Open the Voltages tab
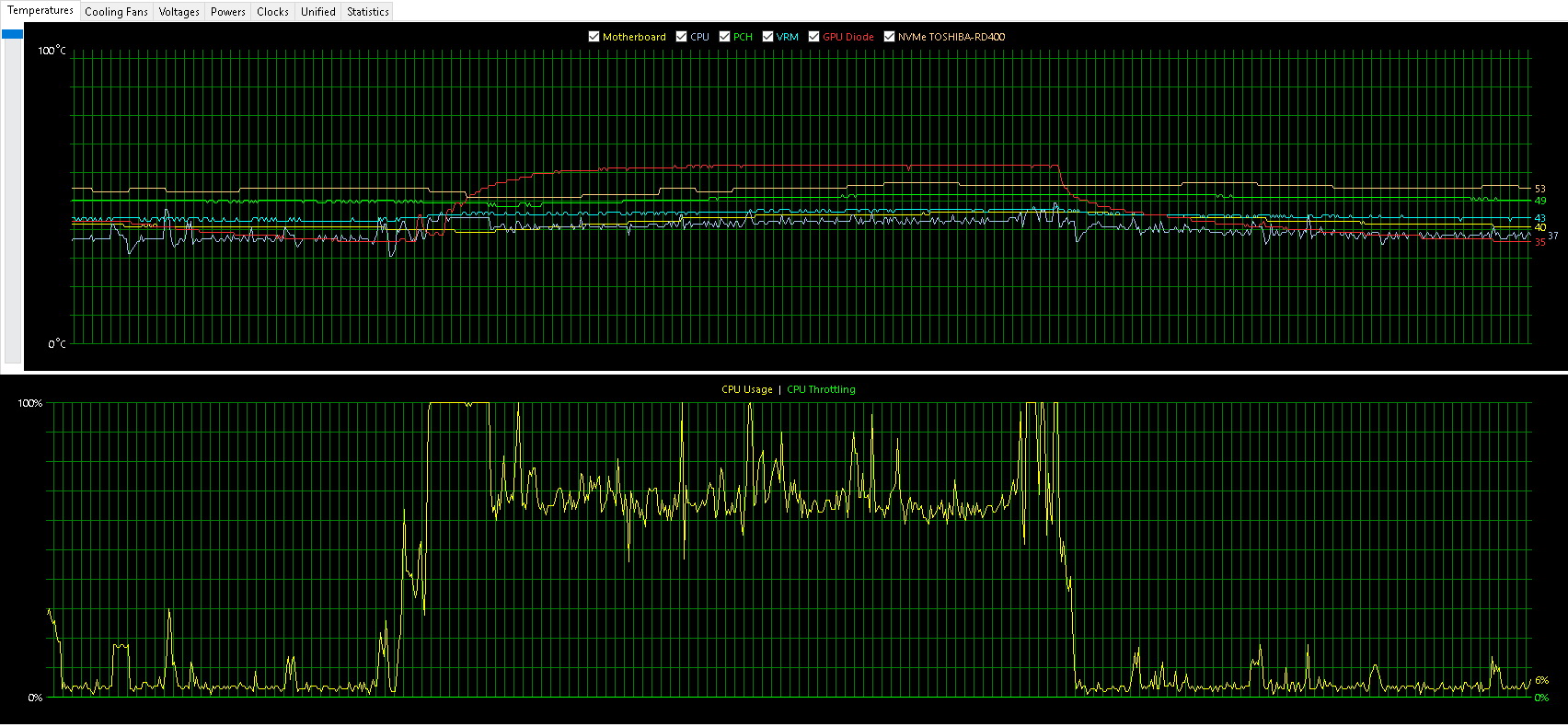This screenshot has width=1568, height=727. click(179, 12)
